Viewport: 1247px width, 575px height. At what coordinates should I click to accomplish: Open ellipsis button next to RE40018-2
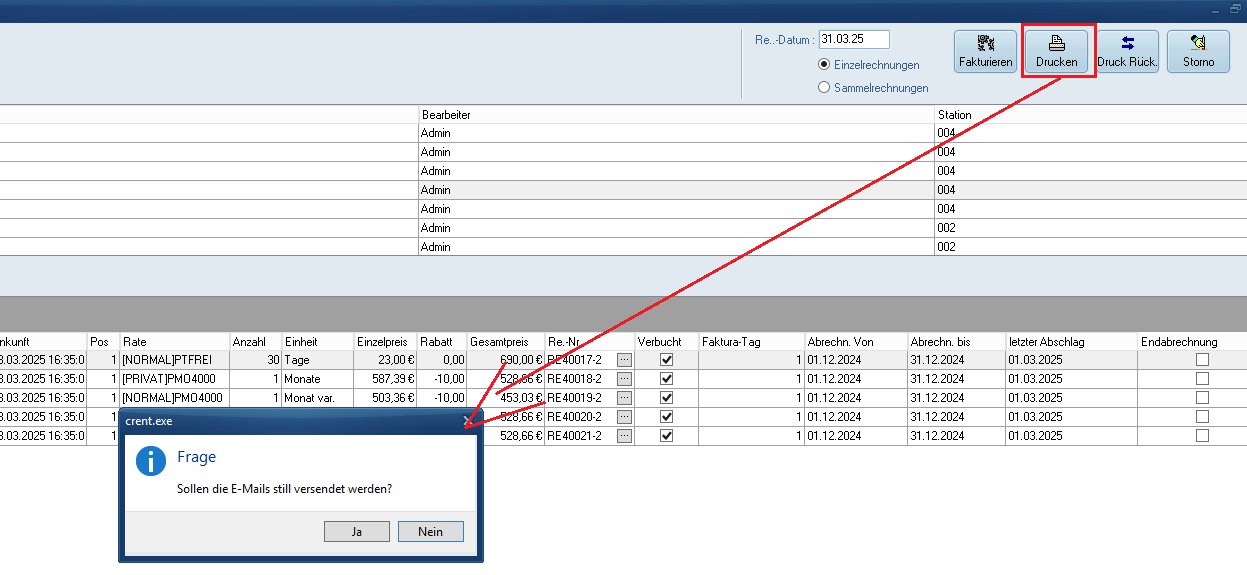click(x=625, y=379)
